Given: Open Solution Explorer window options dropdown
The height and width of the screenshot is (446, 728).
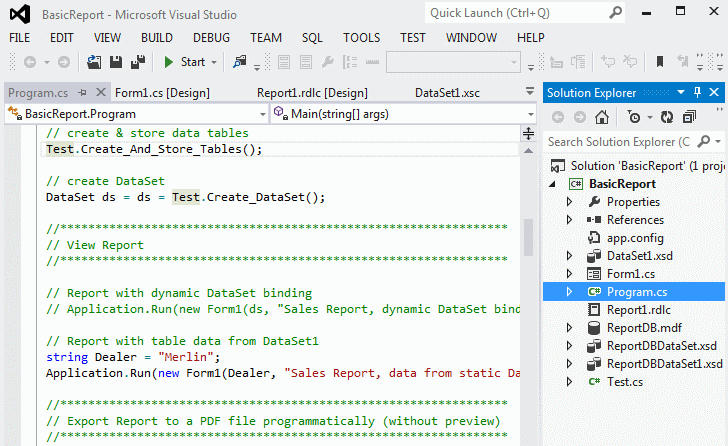Looking at the screenshot, I should tap(681, 92).
